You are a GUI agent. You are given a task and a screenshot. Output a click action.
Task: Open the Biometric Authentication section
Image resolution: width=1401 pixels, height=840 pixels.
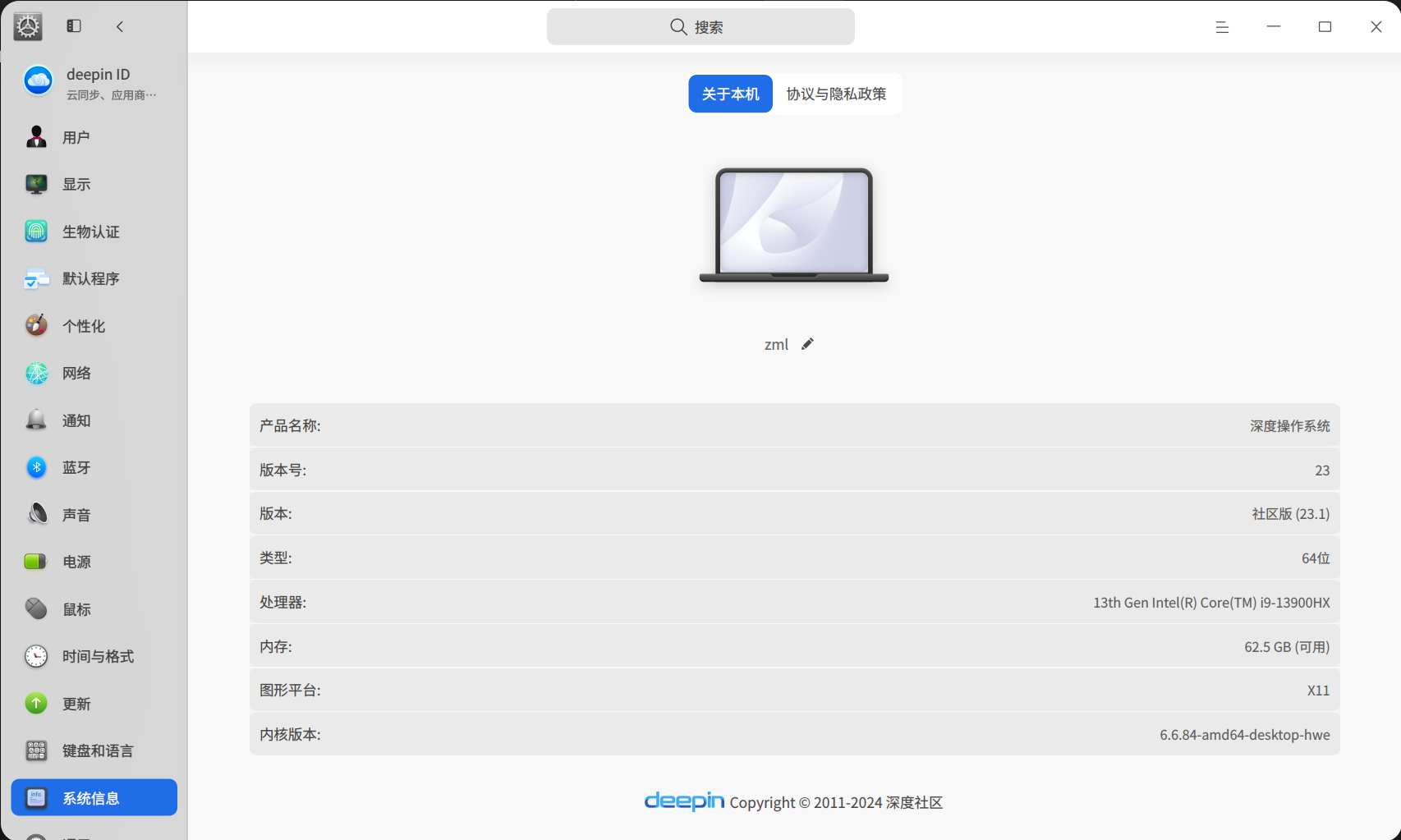pyautogui.click(x=90, y=232)
